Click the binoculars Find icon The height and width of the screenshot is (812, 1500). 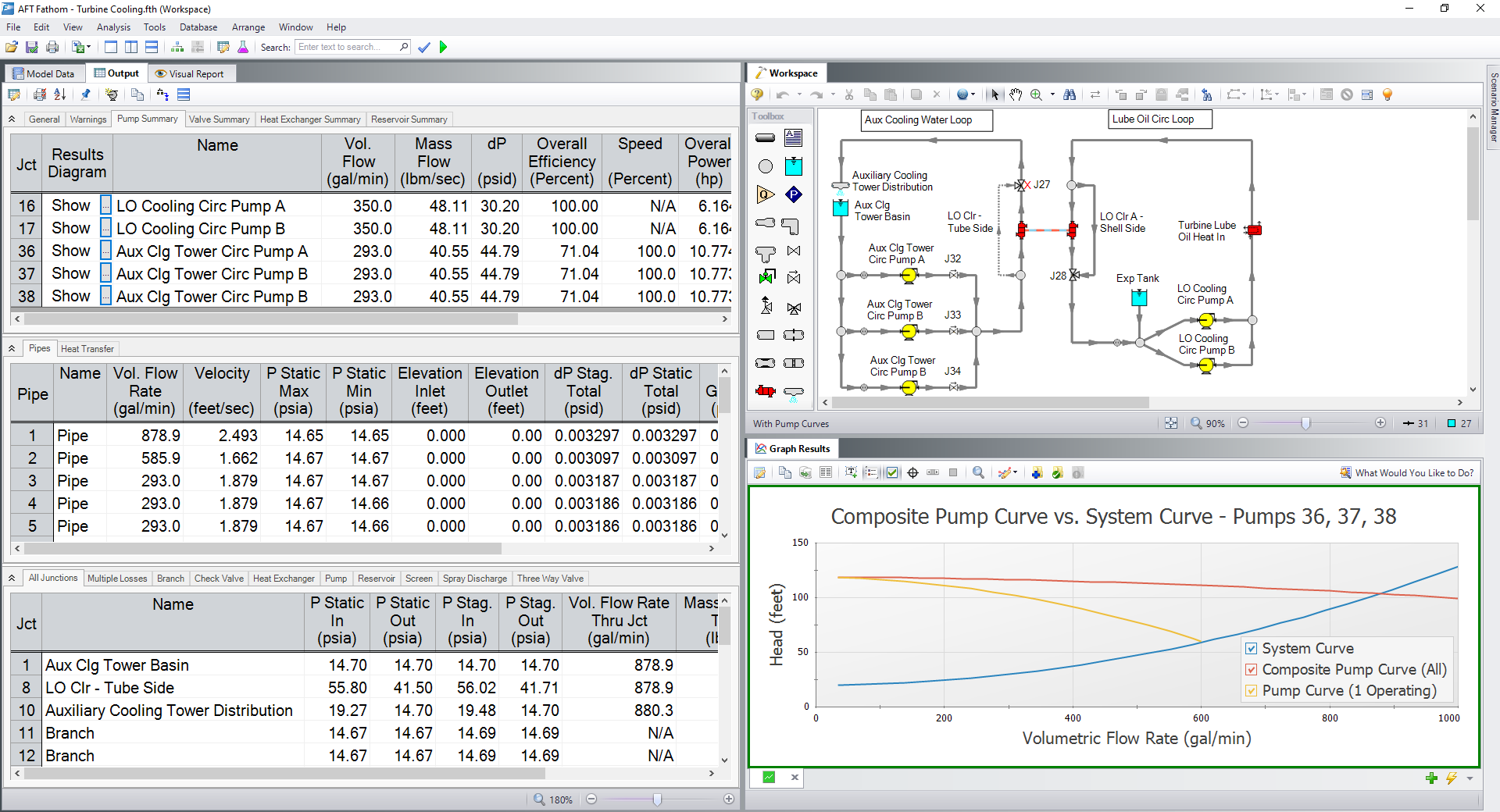pos(1070,94)
